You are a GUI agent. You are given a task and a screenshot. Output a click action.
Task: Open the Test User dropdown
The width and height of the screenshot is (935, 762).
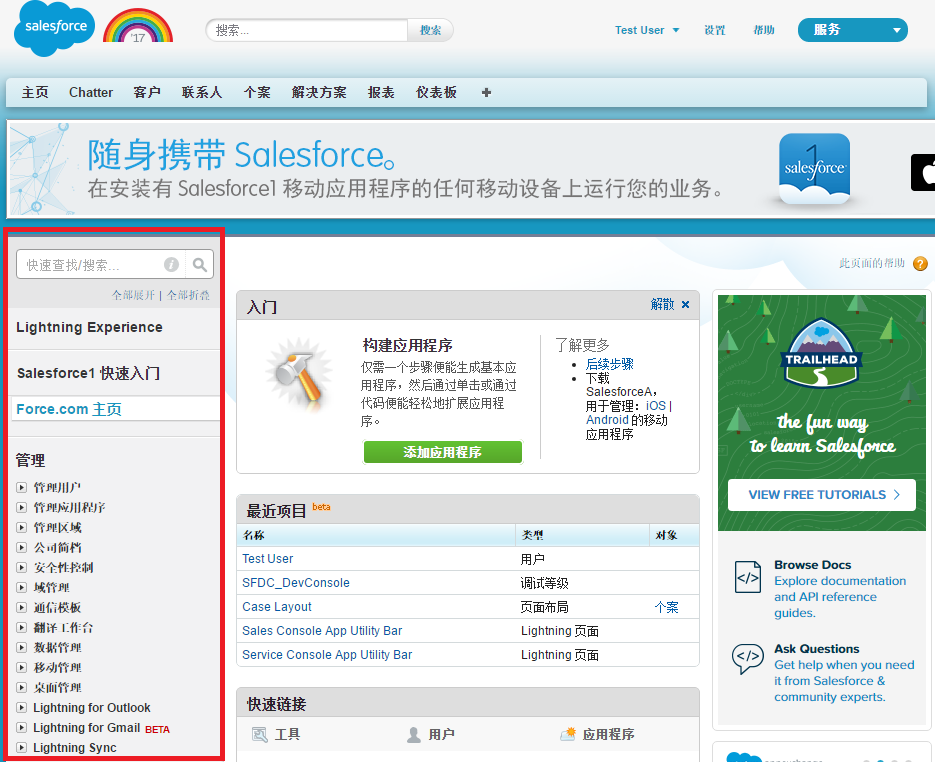(x=646, y=30)
